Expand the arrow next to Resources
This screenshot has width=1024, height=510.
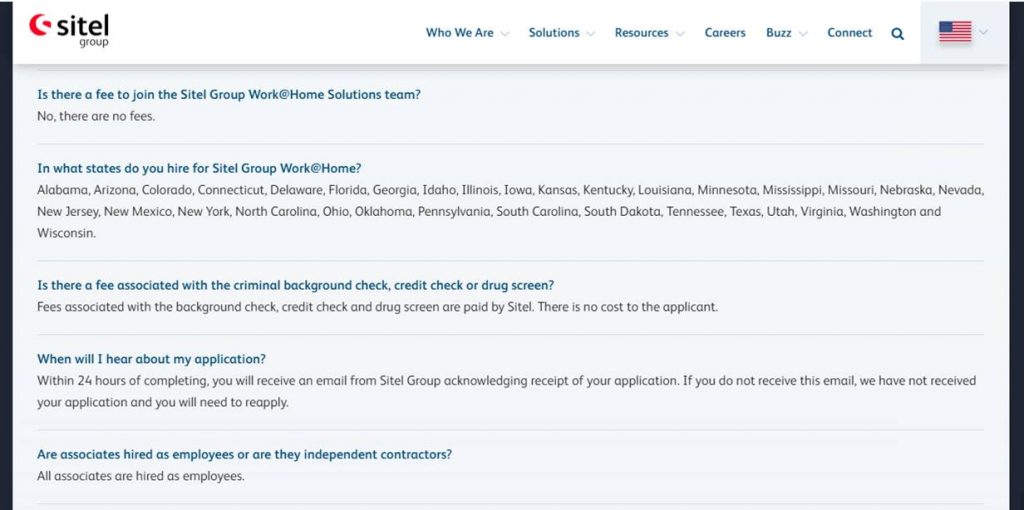680,34
